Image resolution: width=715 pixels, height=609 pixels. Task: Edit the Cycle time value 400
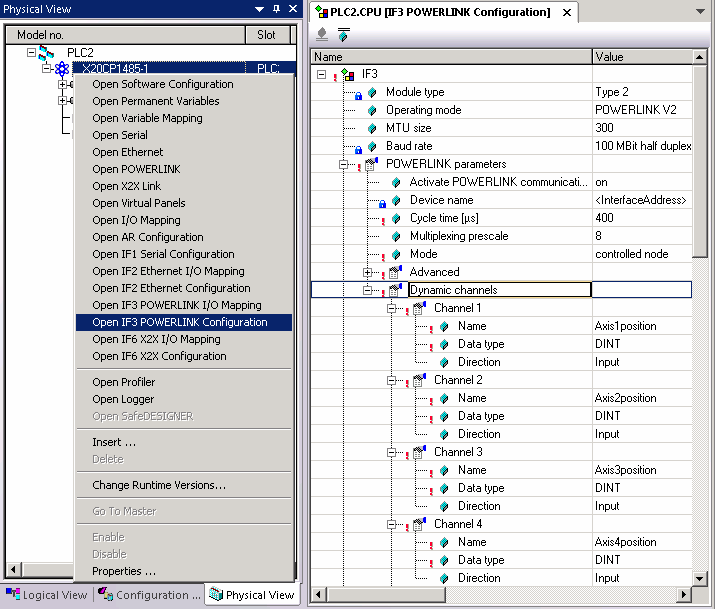pos(642,218)
